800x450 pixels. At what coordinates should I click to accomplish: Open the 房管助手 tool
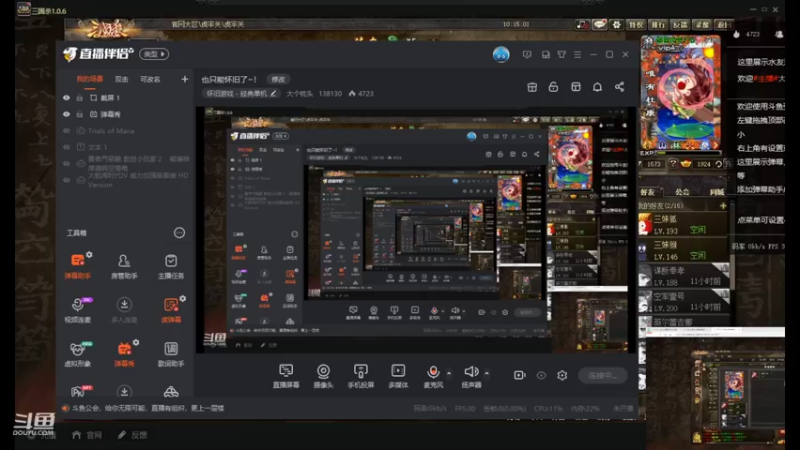pyautogui.click(x=124, y=265)
